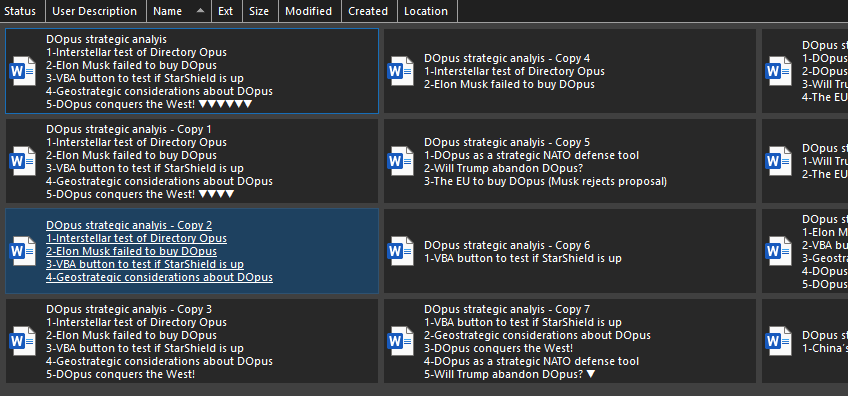Sort by Size column header
This screenshot has height=396, width=848.
260,11
